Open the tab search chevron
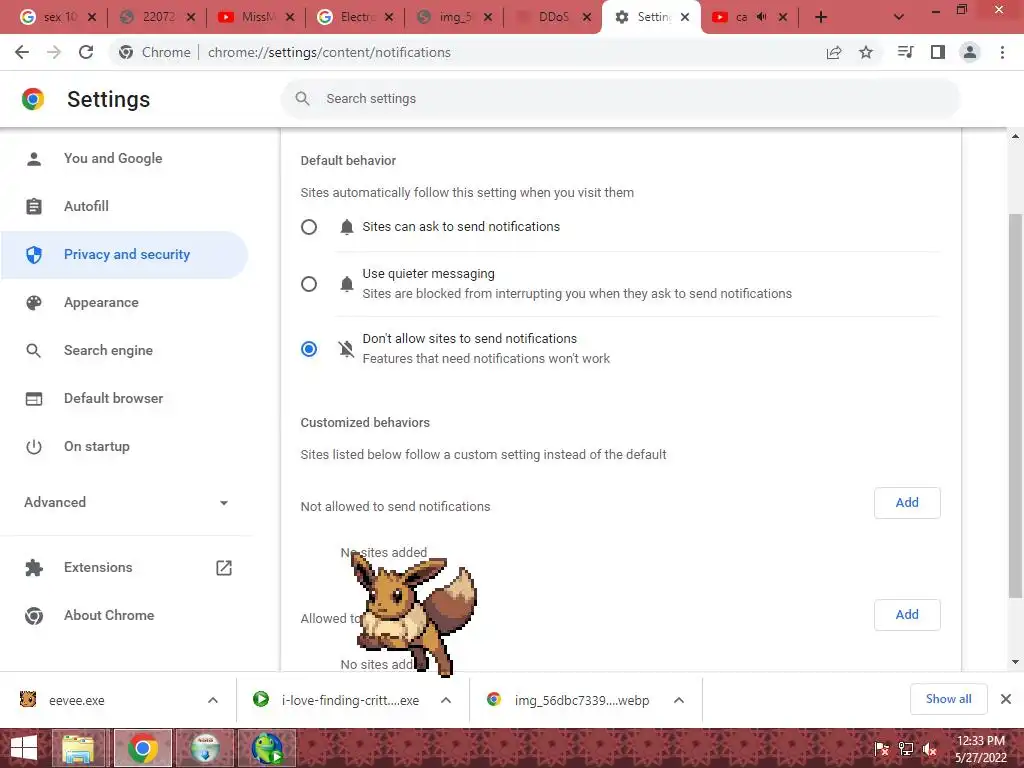The width and height of the screenshot is (1024, 768). click(899, 17)
